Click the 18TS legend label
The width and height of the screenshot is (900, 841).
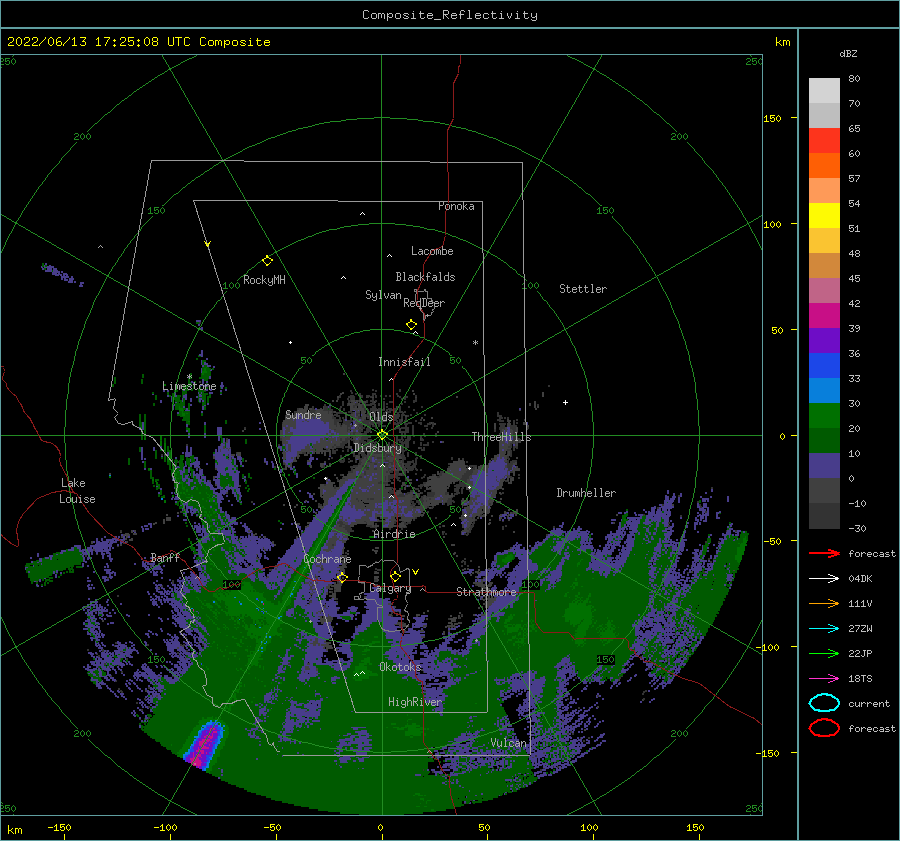[x=860, y=679]
